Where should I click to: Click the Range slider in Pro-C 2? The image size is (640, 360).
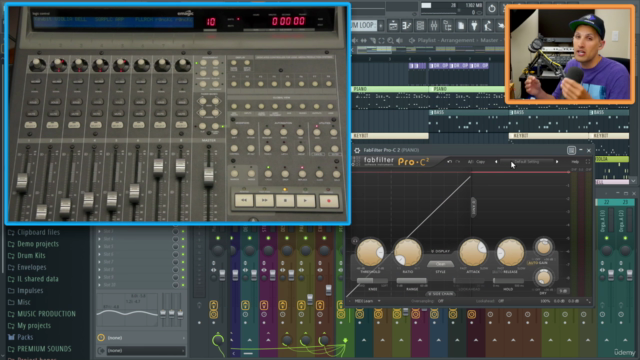point(412,281)
